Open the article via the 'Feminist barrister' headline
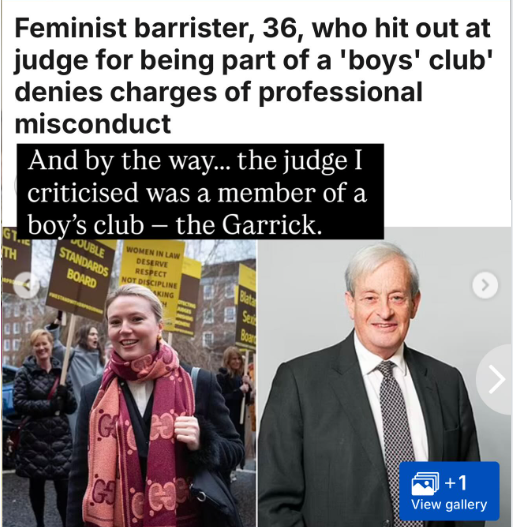The image size is (514, 527). (253, 76)
